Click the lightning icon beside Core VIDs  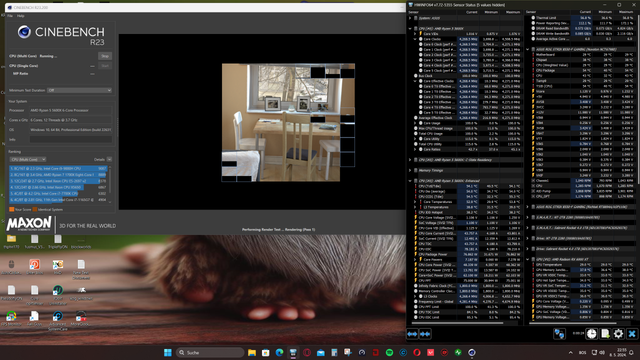(421, 34)
